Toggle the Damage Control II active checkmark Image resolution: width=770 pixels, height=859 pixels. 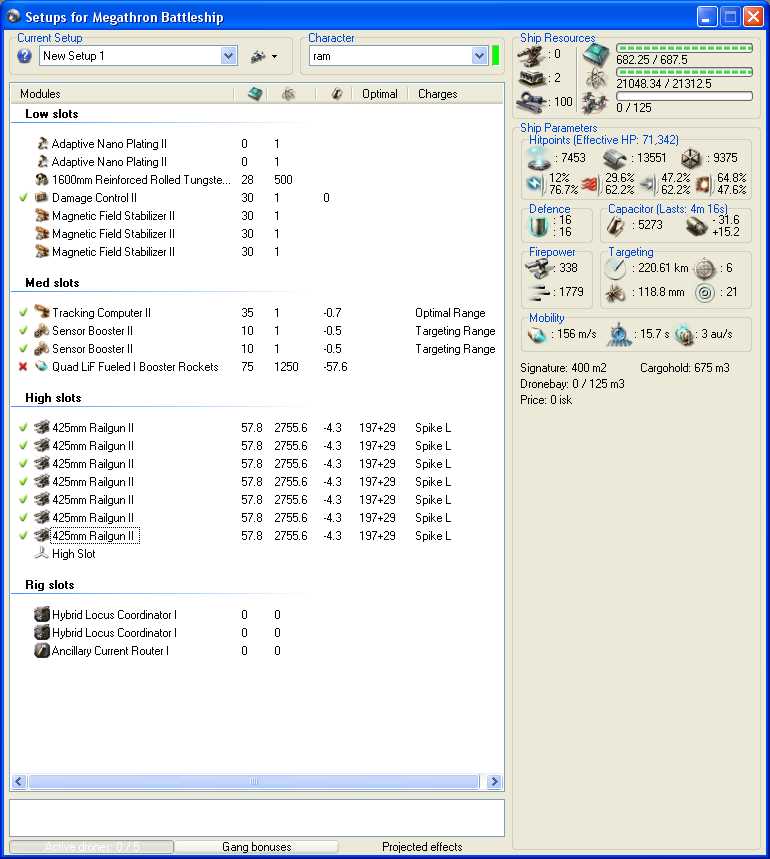pyautogui.click(x=23, y=198)
